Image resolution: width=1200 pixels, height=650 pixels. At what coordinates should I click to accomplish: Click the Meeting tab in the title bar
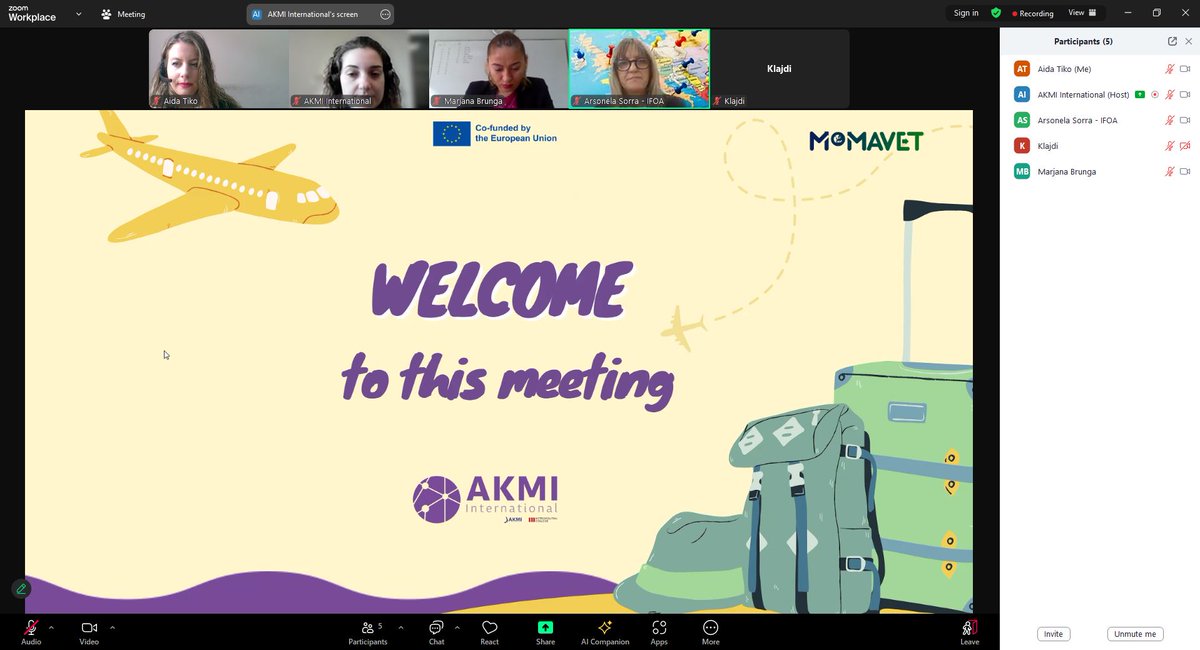pos(123,14)
